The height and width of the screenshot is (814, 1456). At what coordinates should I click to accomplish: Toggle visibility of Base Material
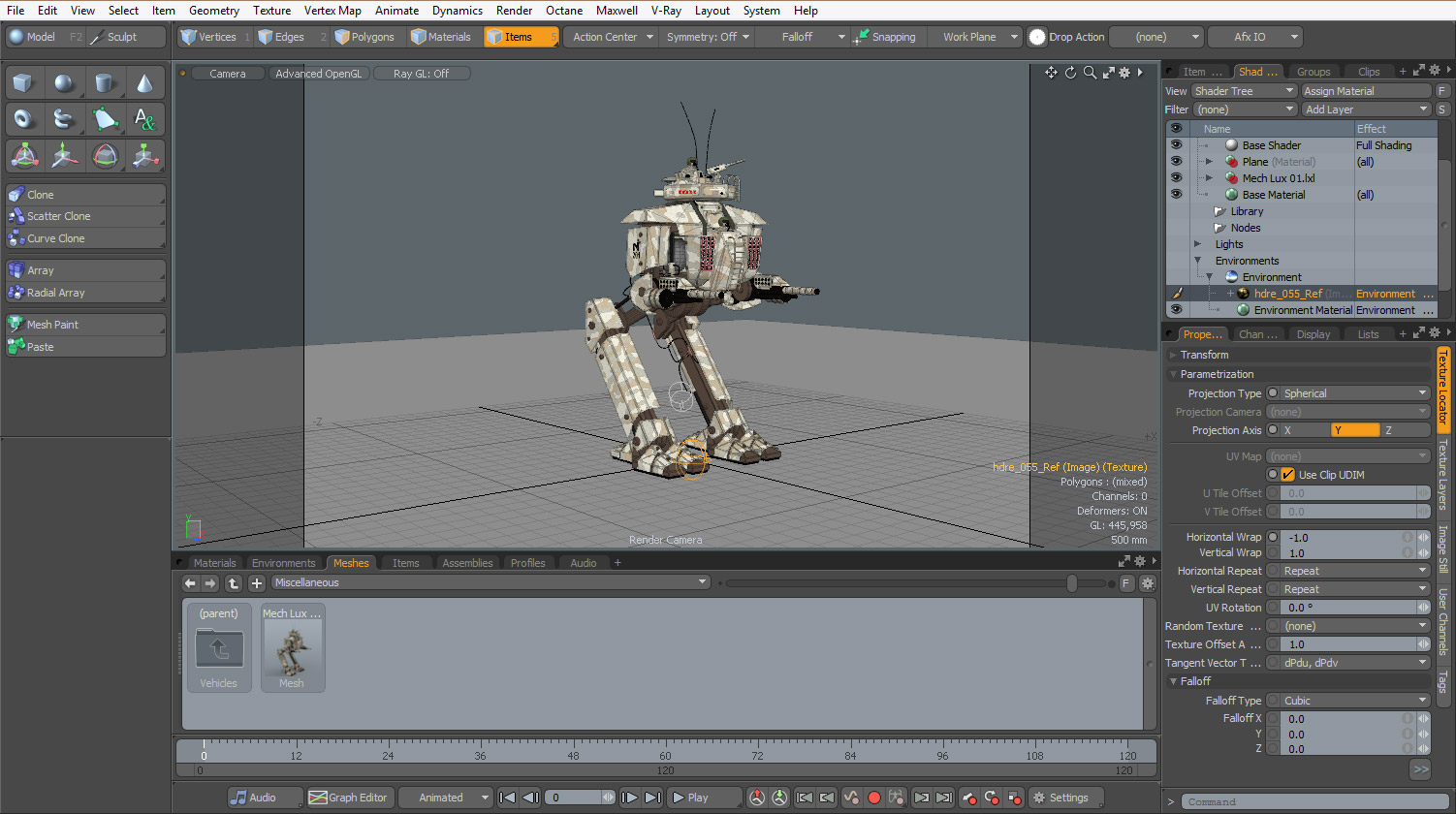(x=1176, y=195)
